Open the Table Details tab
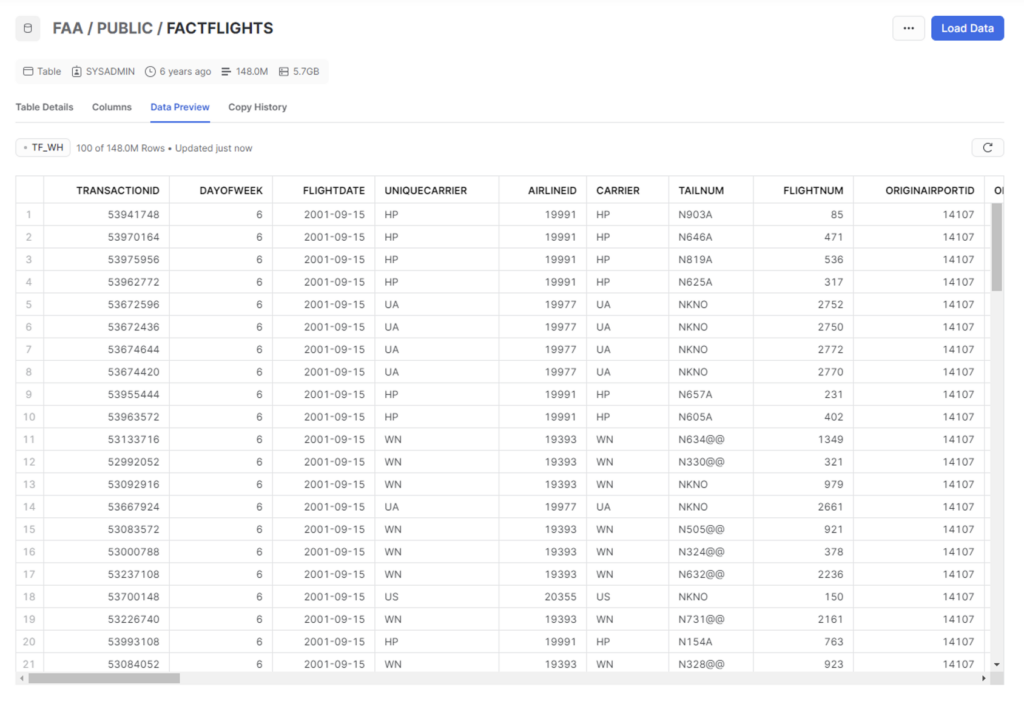1024x701 pixels. point(43,107)
